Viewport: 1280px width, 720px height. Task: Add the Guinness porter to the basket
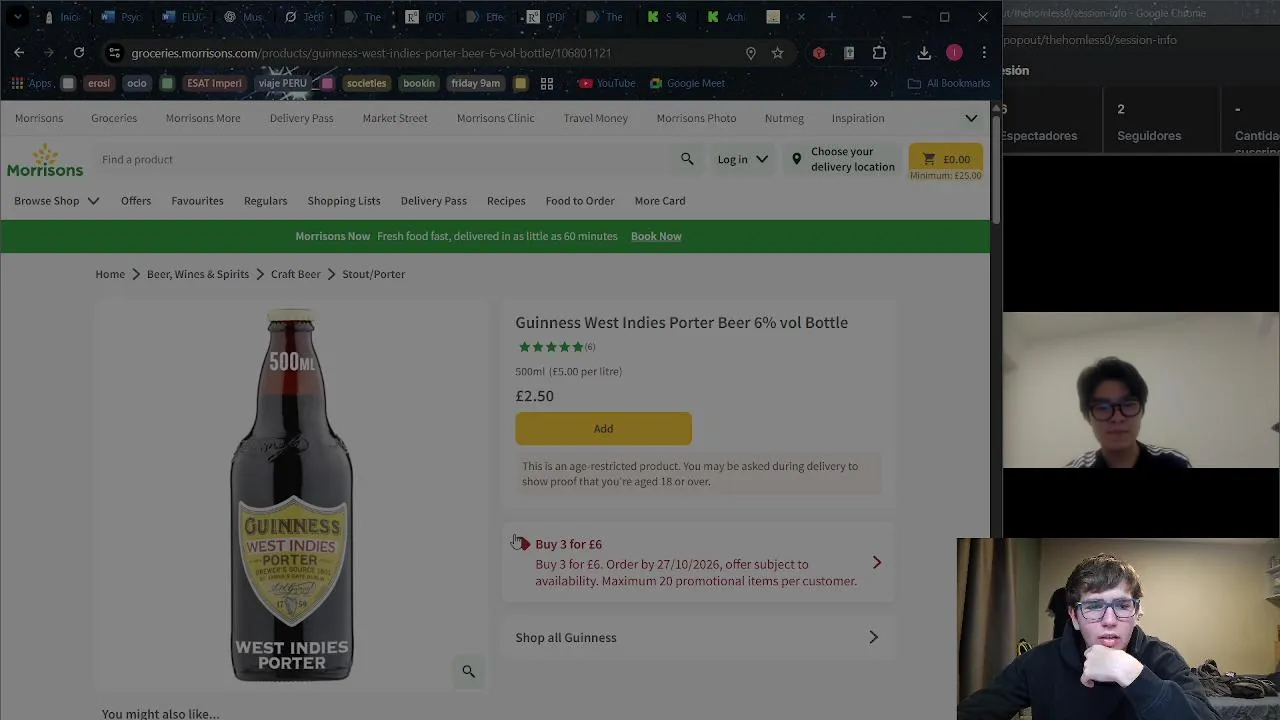603,428
